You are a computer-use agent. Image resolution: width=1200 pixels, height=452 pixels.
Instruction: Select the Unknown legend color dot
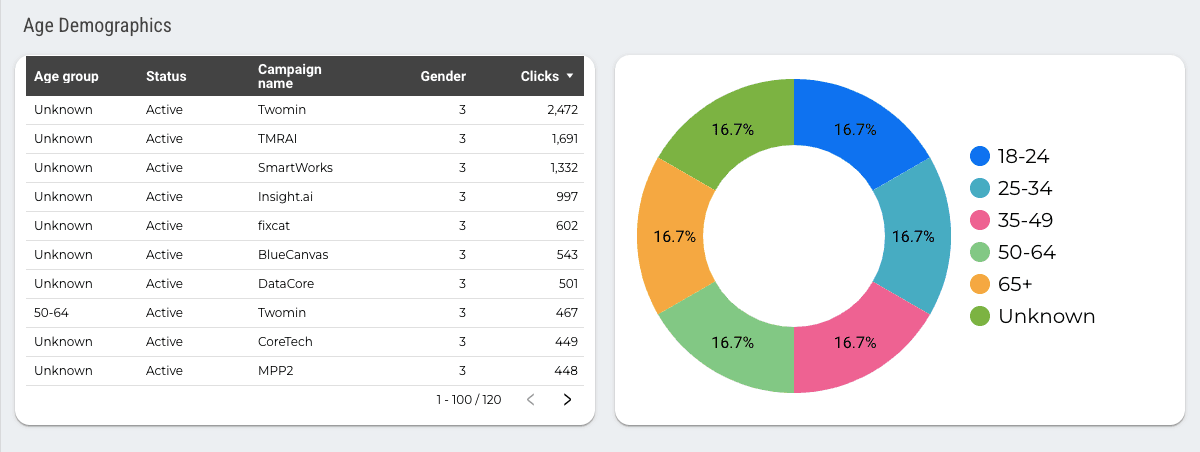[980, 316]
